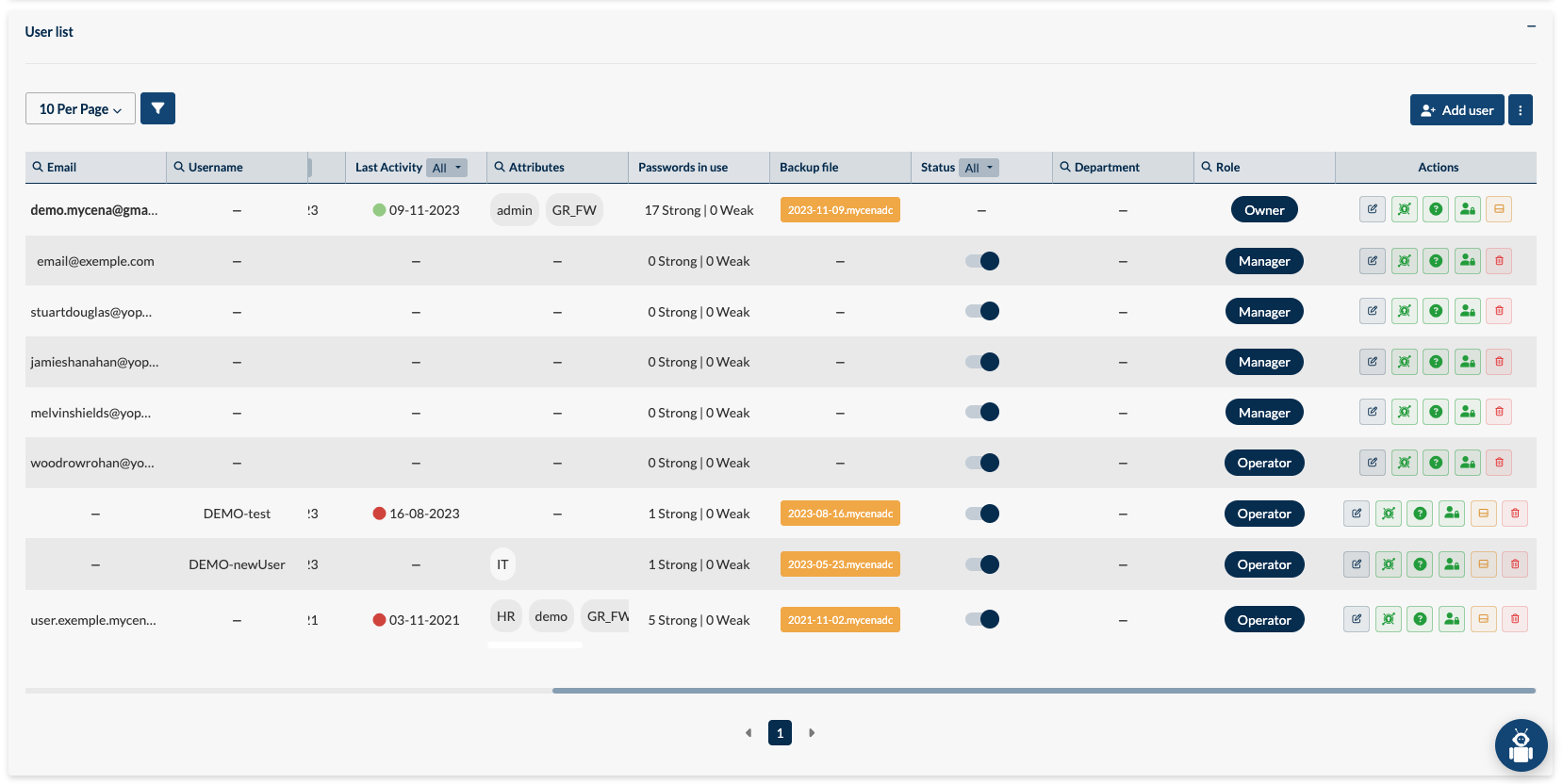The width and height of the screenshot is (1563, 784).
Task: Toggle status switch for jamieshanahan@yop...
Action: 981,362
